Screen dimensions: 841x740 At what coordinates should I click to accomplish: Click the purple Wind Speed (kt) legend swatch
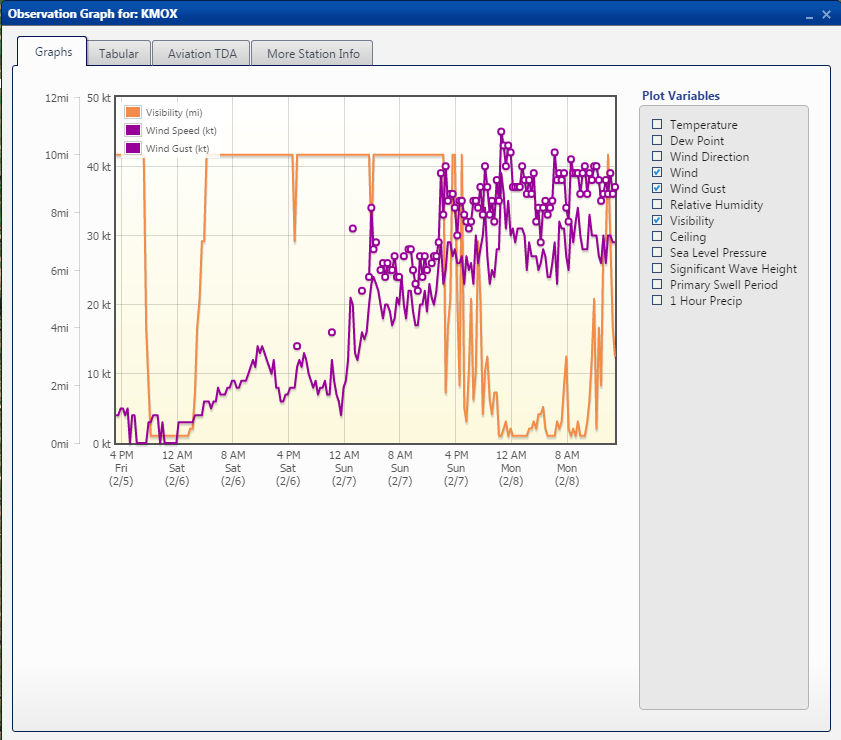point(132,130)
